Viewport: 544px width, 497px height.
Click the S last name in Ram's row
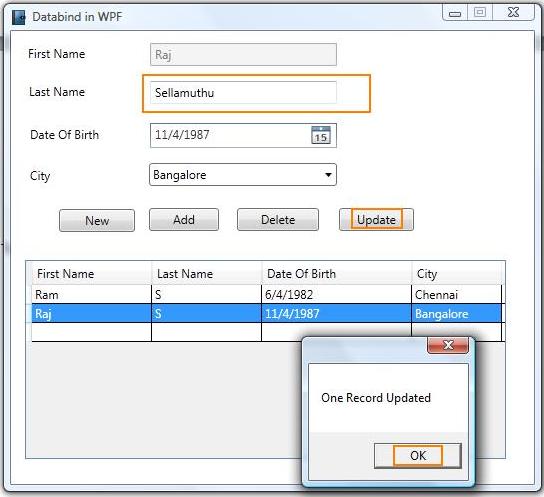(x=206, y=294)
